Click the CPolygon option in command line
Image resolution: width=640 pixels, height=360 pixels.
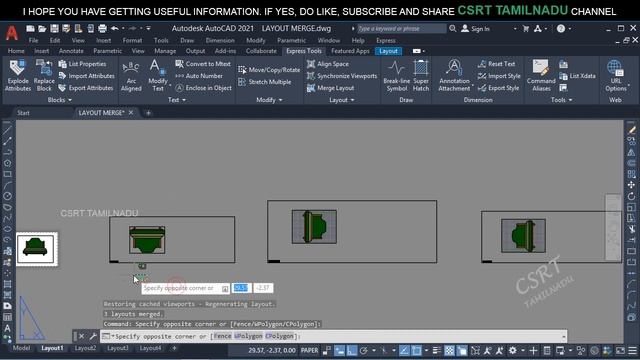[279, 336]
